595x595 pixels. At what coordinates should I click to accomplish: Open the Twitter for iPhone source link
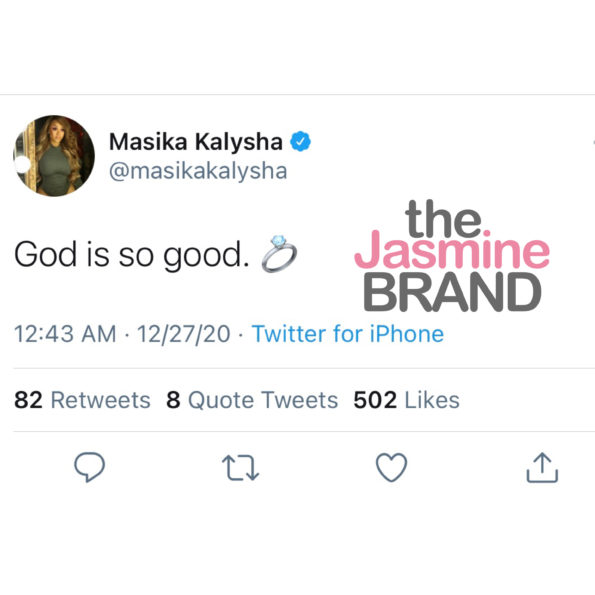tap(348, 334)
